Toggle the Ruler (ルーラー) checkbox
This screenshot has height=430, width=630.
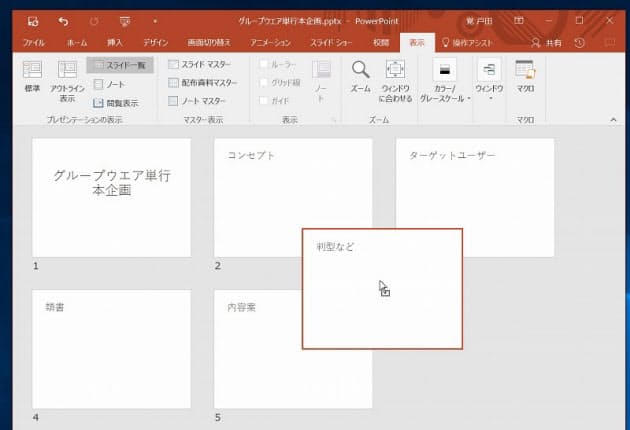(264, 65)
